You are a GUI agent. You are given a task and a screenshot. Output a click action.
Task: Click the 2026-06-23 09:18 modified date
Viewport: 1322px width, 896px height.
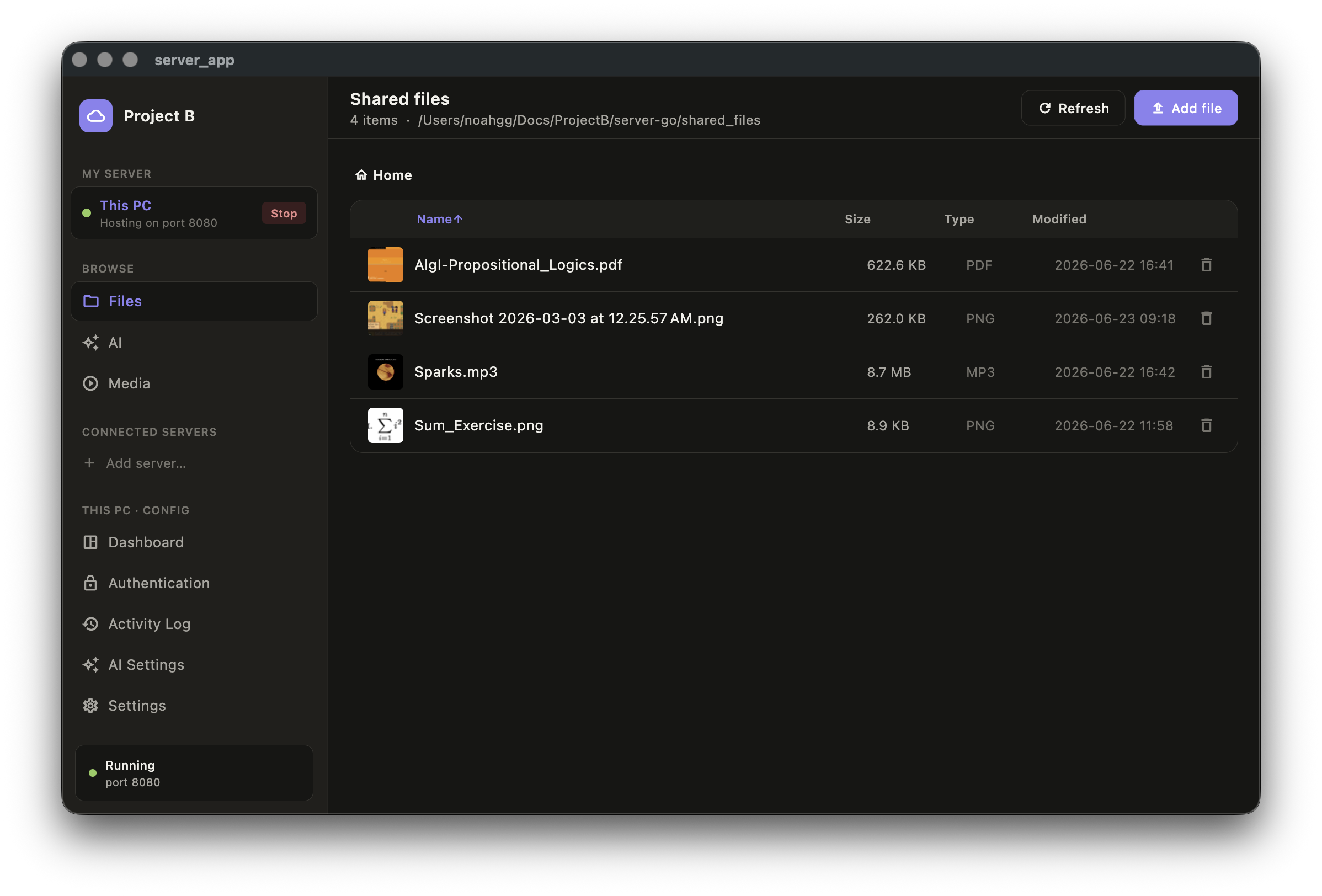coord(1115,318)
